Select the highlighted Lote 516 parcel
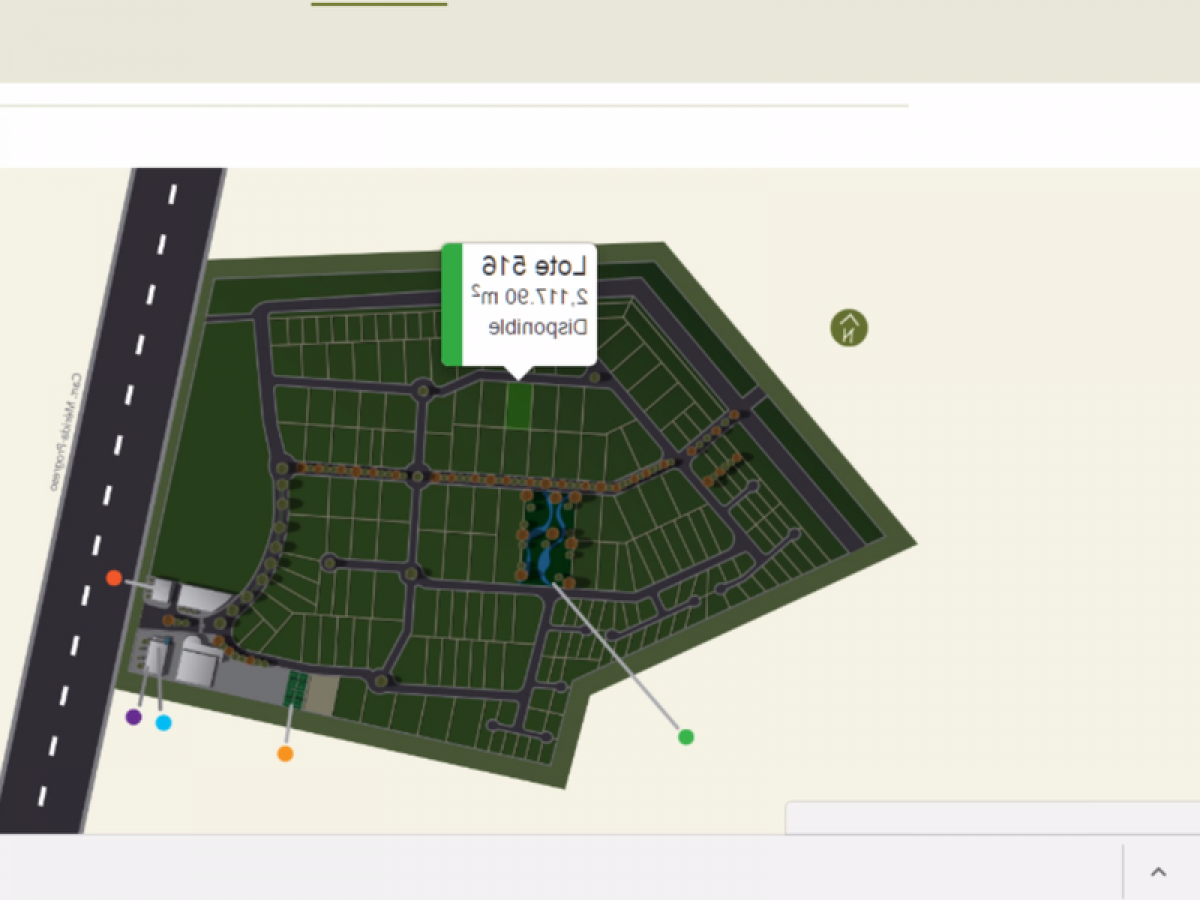The image size is (1200, 900). pos(519,405)
